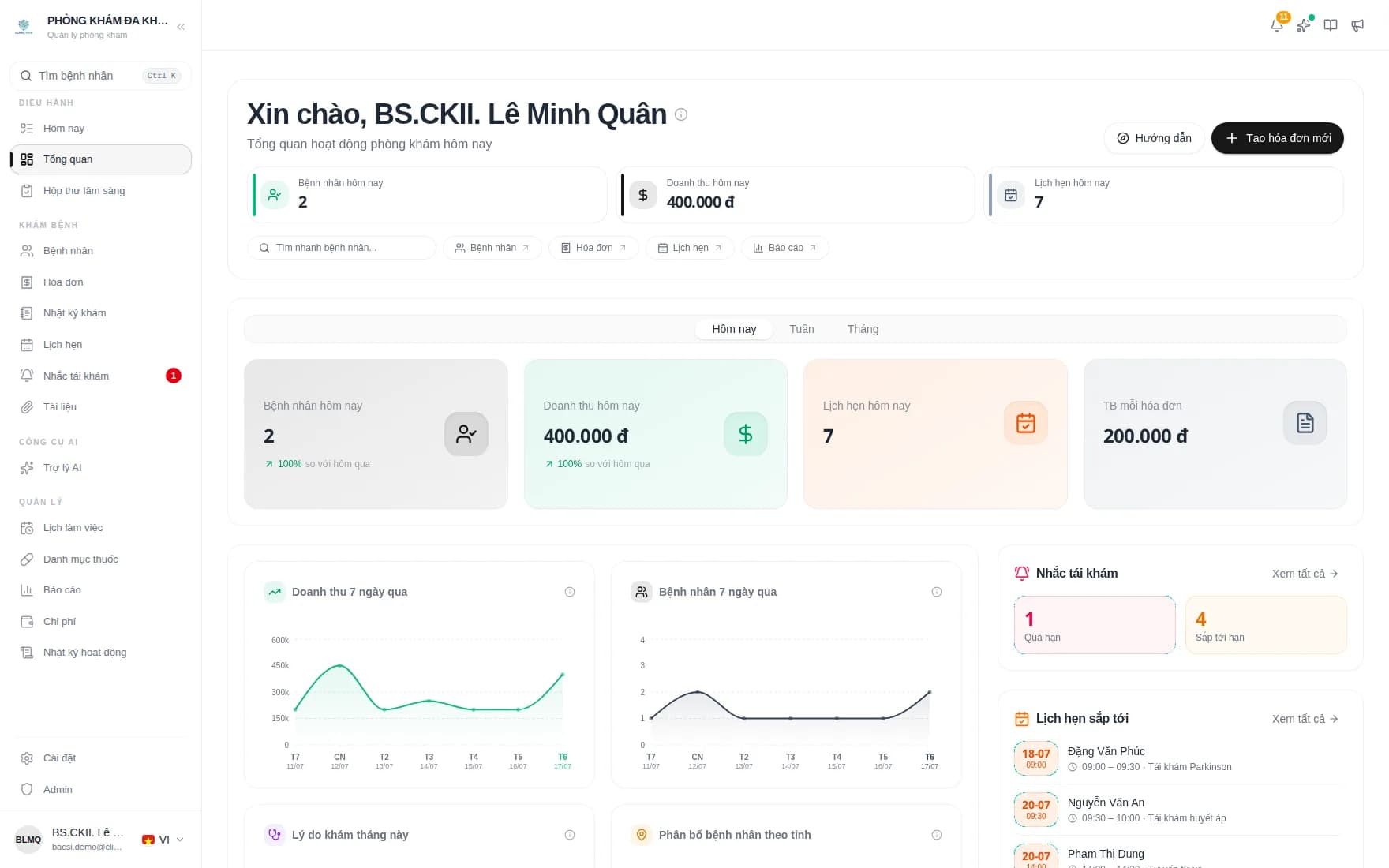Screen dimensions: 1389x868
Task: Click the red badge on Nhắc tái khám
Action: click(174, 376)
